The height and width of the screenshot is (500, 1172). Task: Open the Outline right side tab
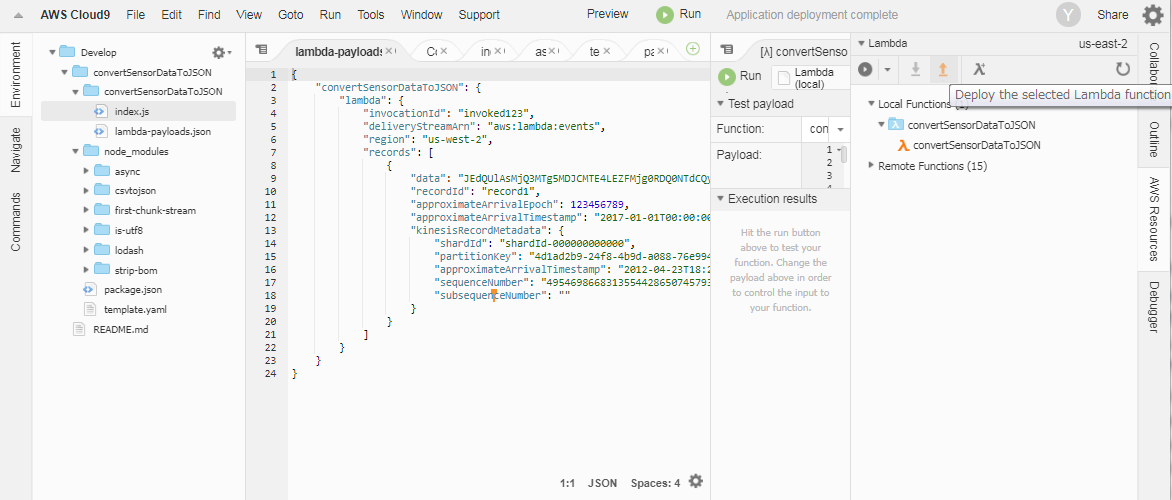tap(1153, 139)
